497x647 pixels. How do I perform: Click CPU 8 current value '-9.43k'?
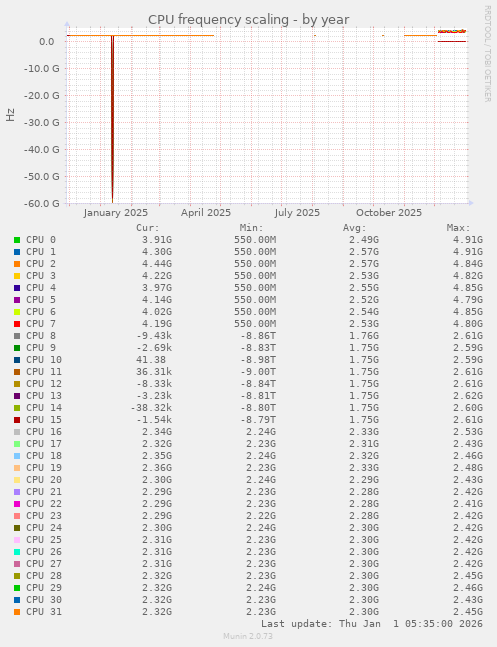tap(154, 336)
